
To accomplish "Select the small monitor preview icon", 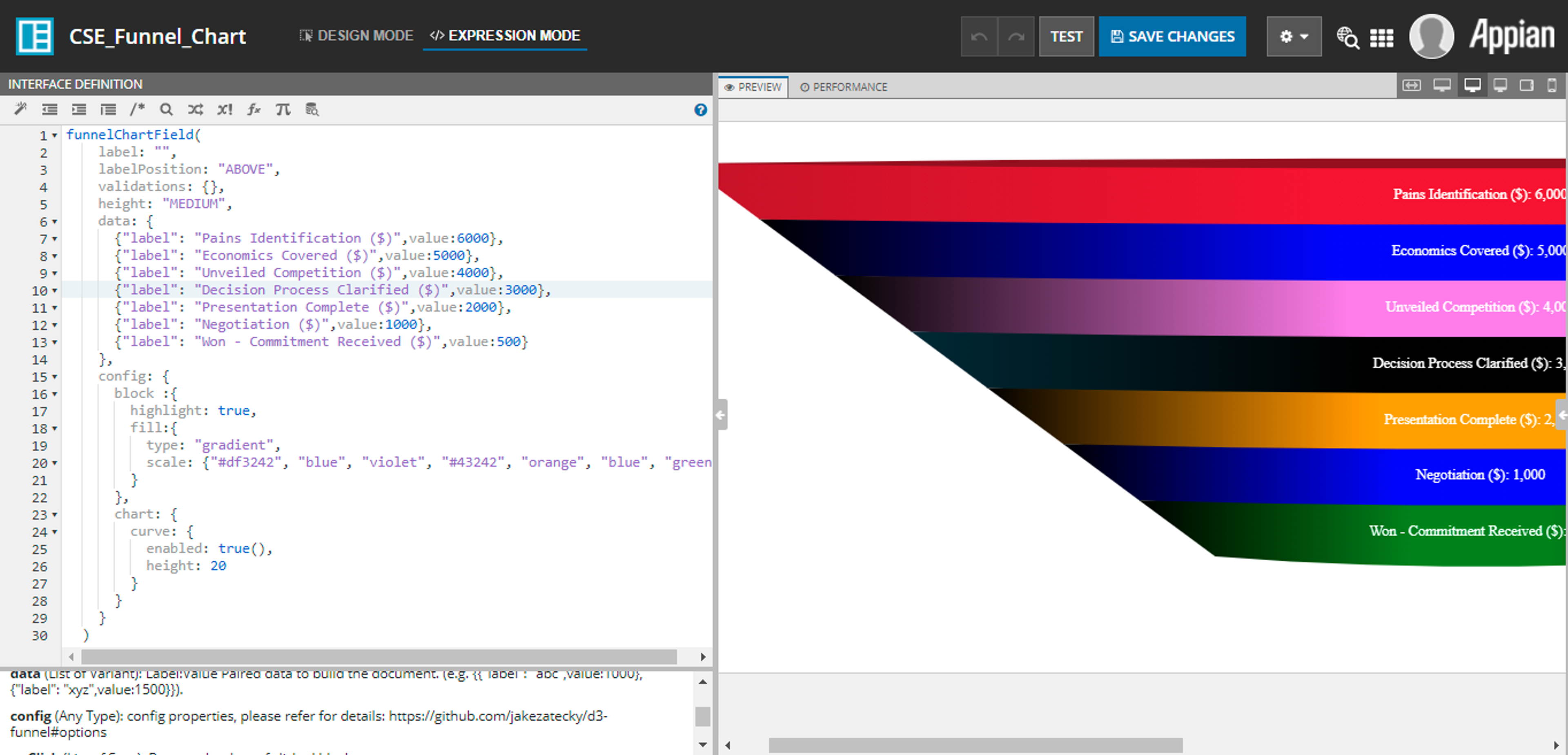I will [1500, 86].
